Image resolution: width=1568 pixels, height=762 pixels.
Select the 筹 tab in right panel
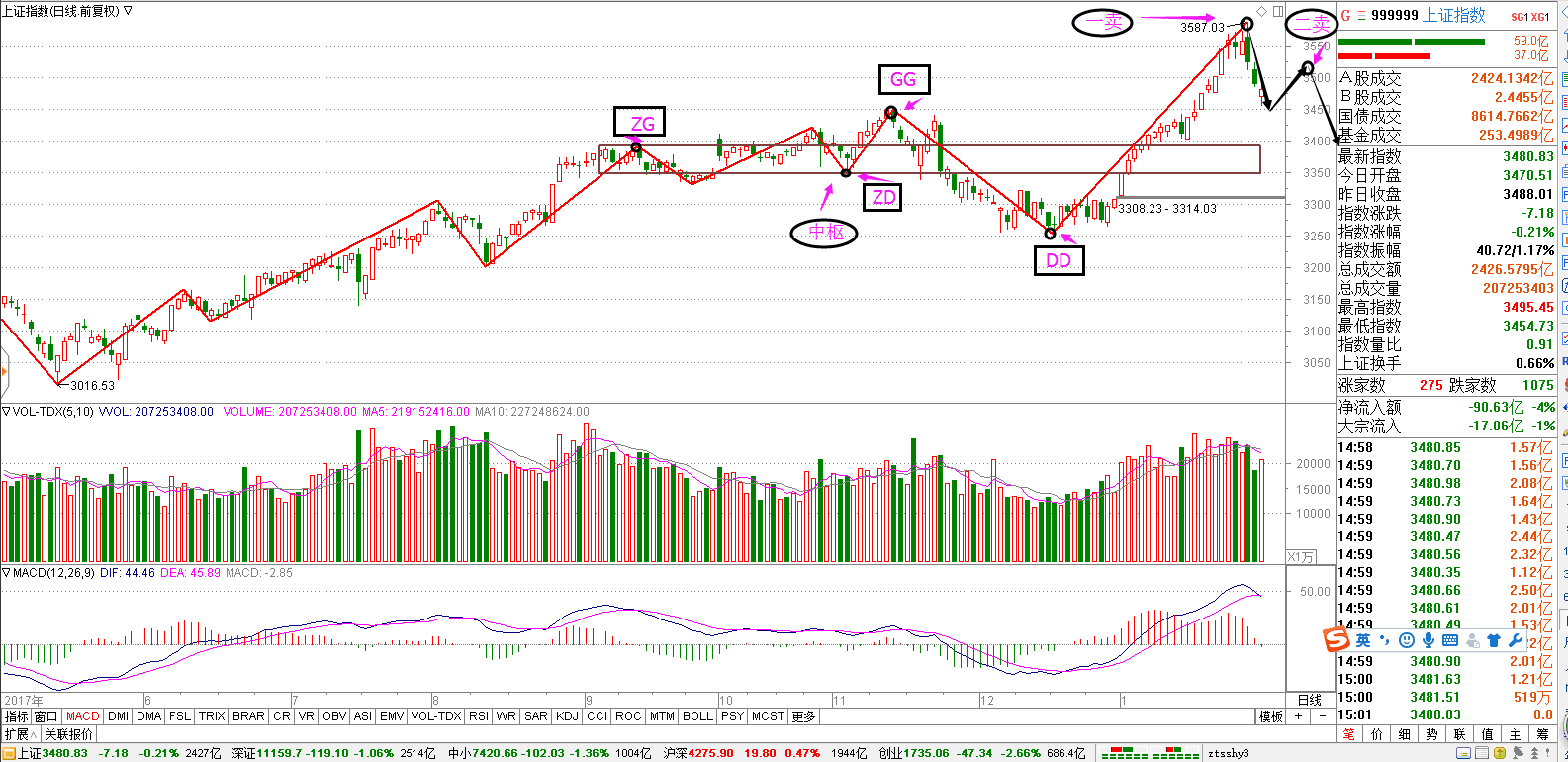coord(1543,734)
